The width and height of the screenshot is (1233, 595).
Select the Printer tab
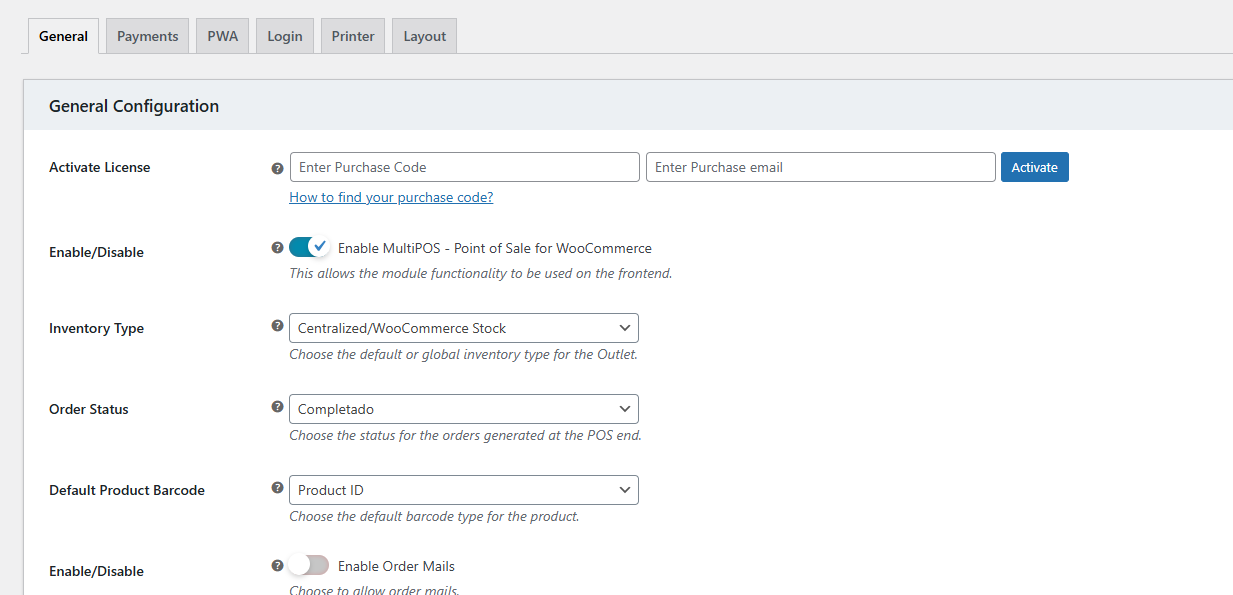pyautogui.click(x=353, y=36)
